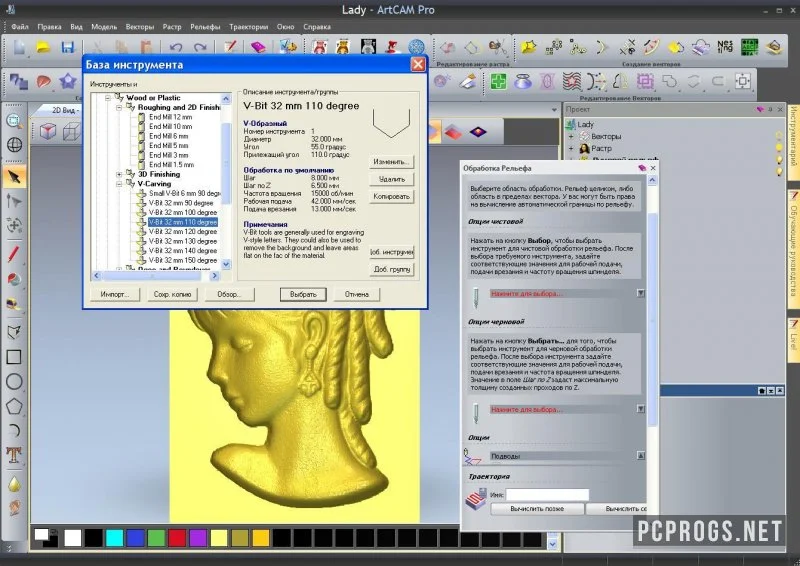Select V-Bit 32 mm 90 degree tool
This screenshot has height=566, width=800.
click(x=181, y=203)
